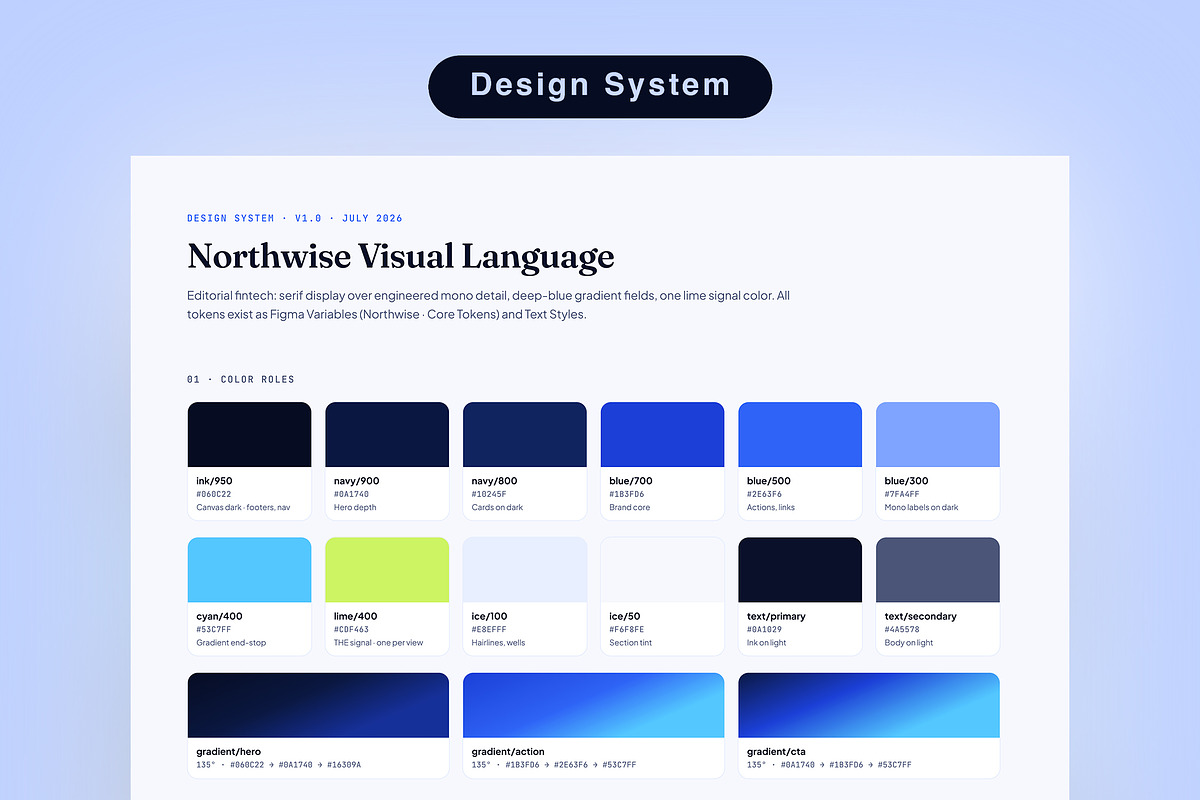The height and width of the screenshot is (800, 1200).
Task: Click the hex value #F6F8FE
Action: tap(627, 629)
